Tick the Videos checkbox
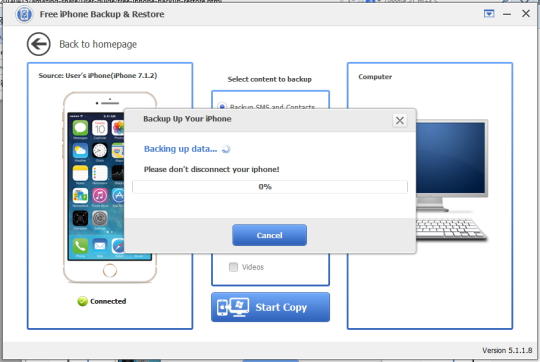 point(233,267)
